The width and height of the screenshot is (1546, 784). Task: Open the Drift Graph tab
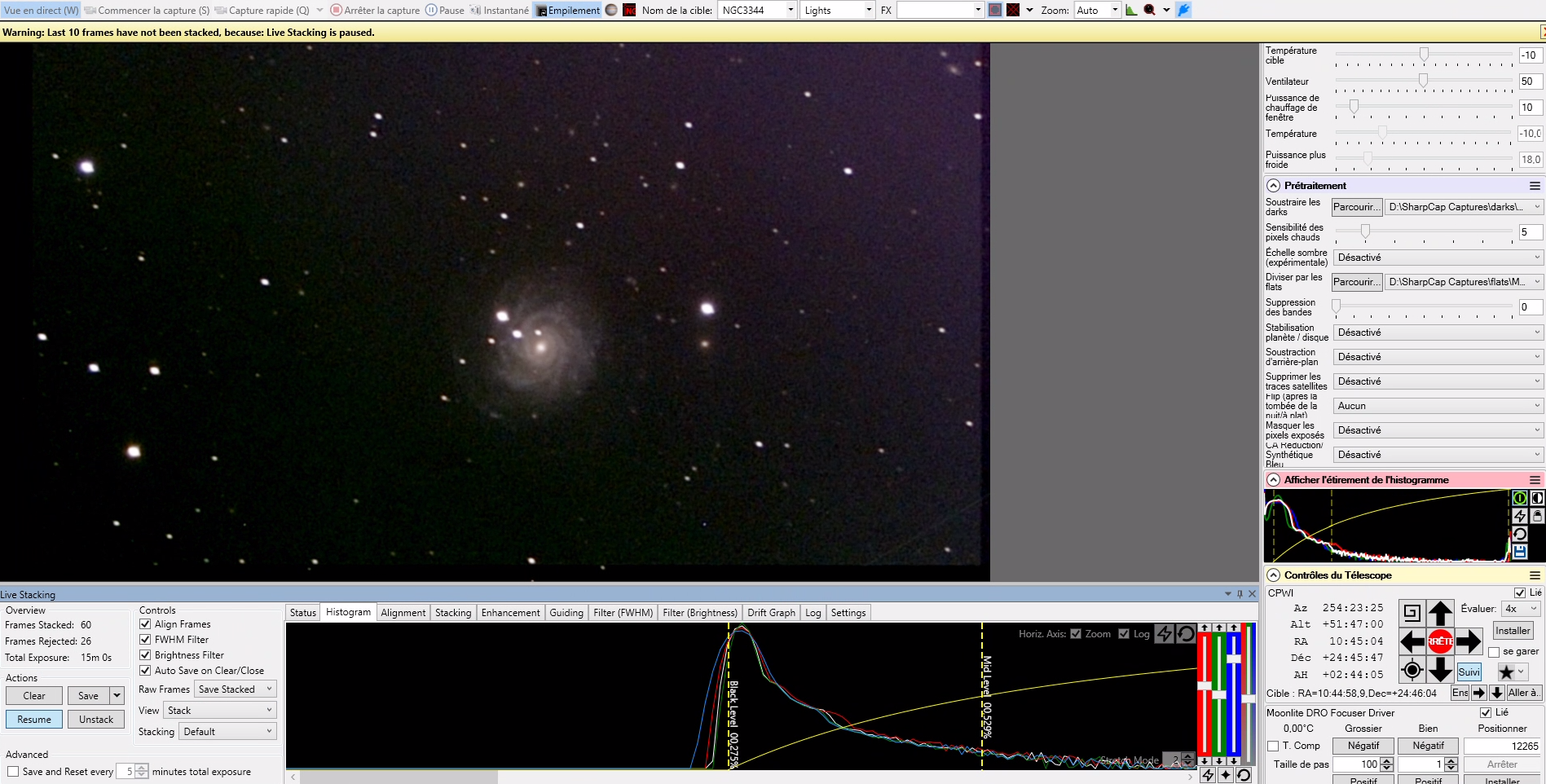pyautogui.click(x=771, y=613)
